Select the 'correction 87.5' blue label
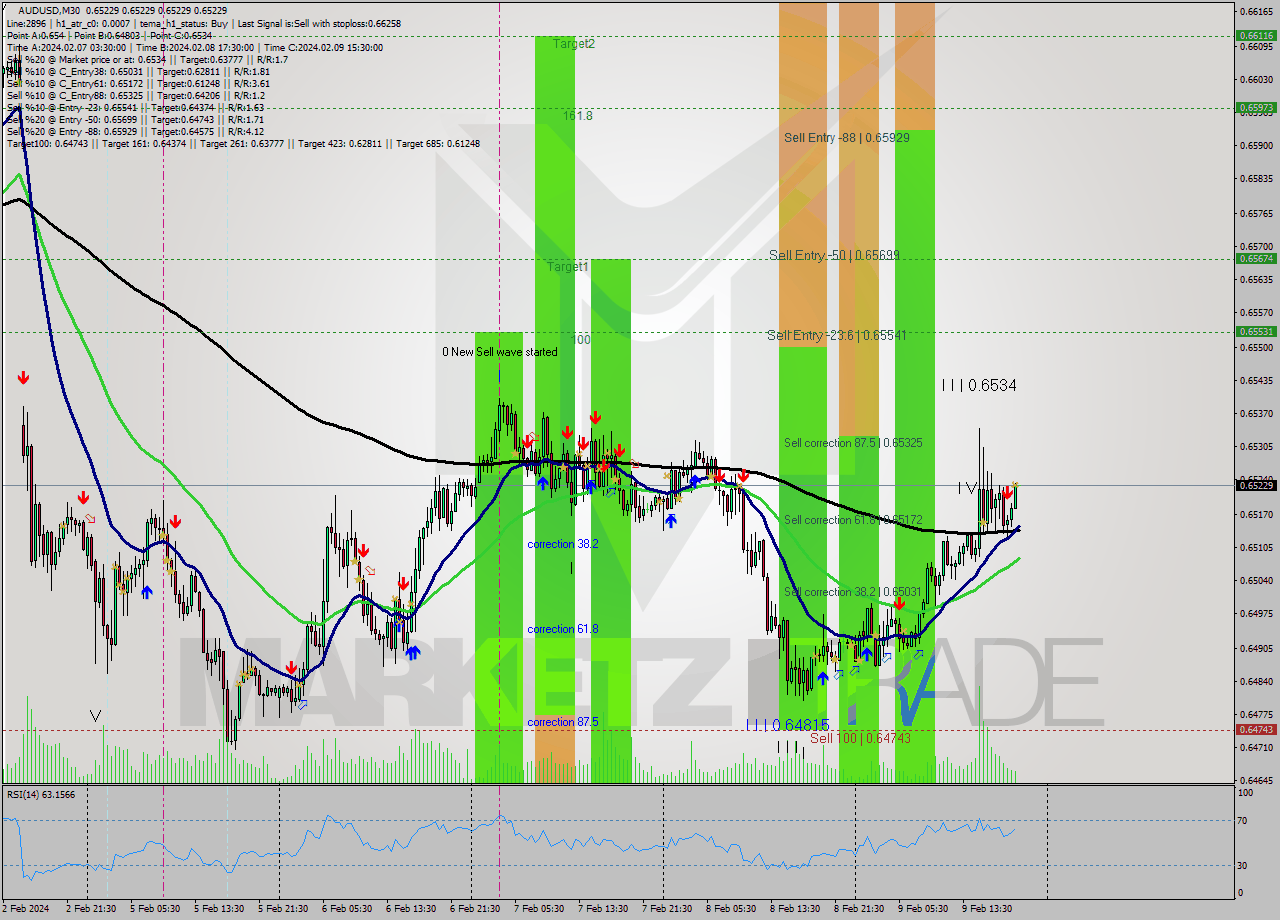Screen dimensions: 1280x920 point(563,722)
